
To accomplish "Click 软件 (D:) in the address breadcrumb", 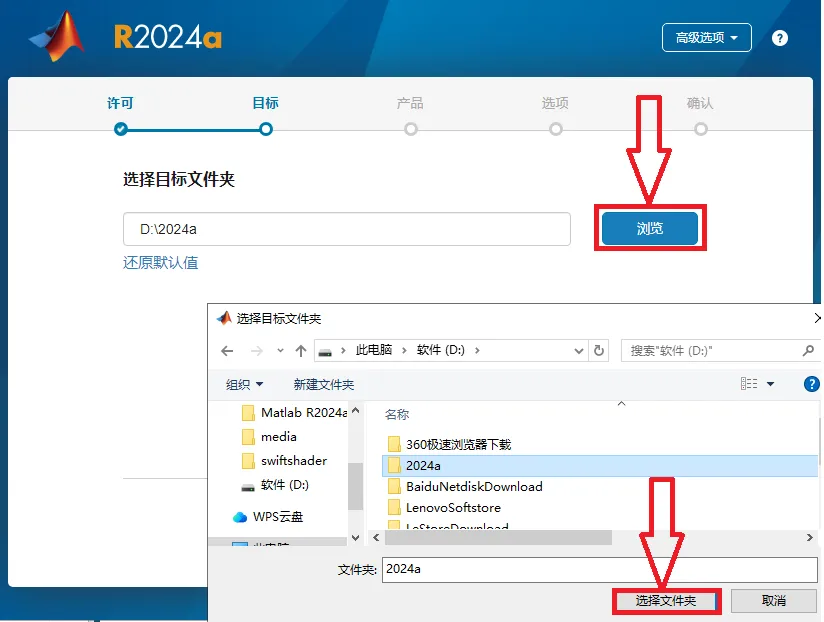I will click(440, 350).
